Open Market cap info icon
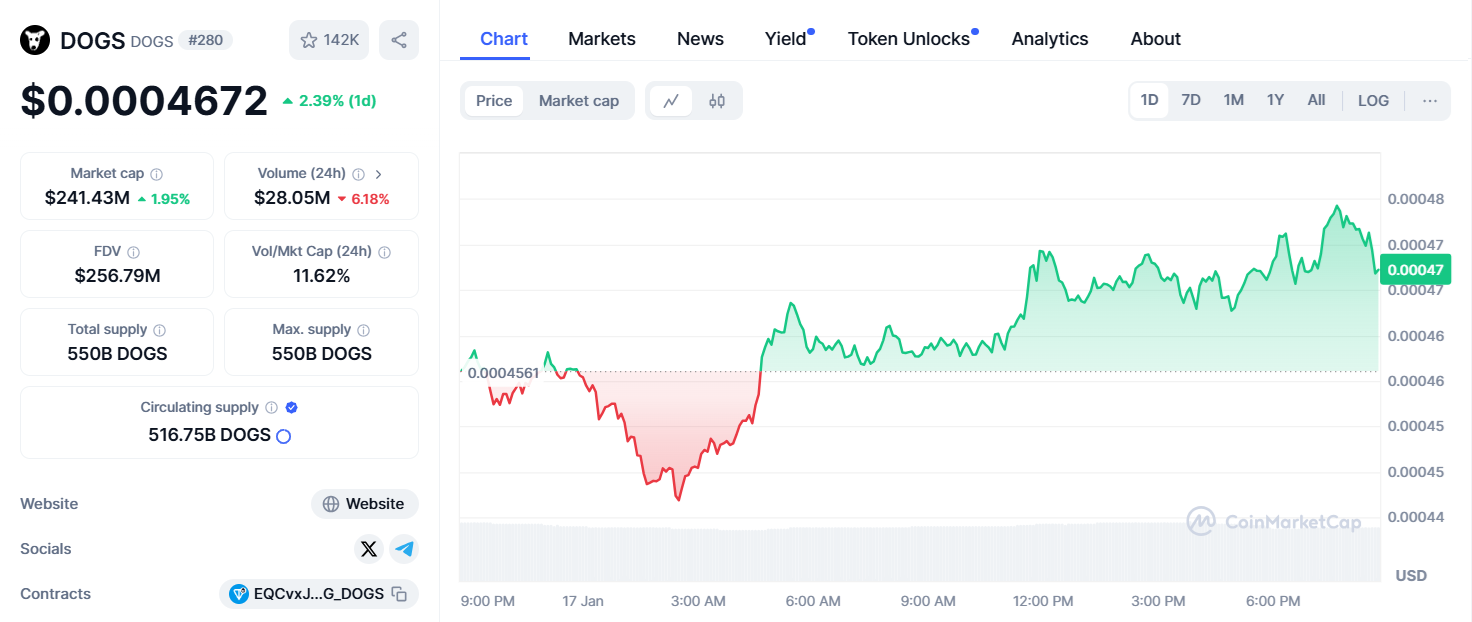The height and width of the screenshot is (622, 1472). pos(157,174)
